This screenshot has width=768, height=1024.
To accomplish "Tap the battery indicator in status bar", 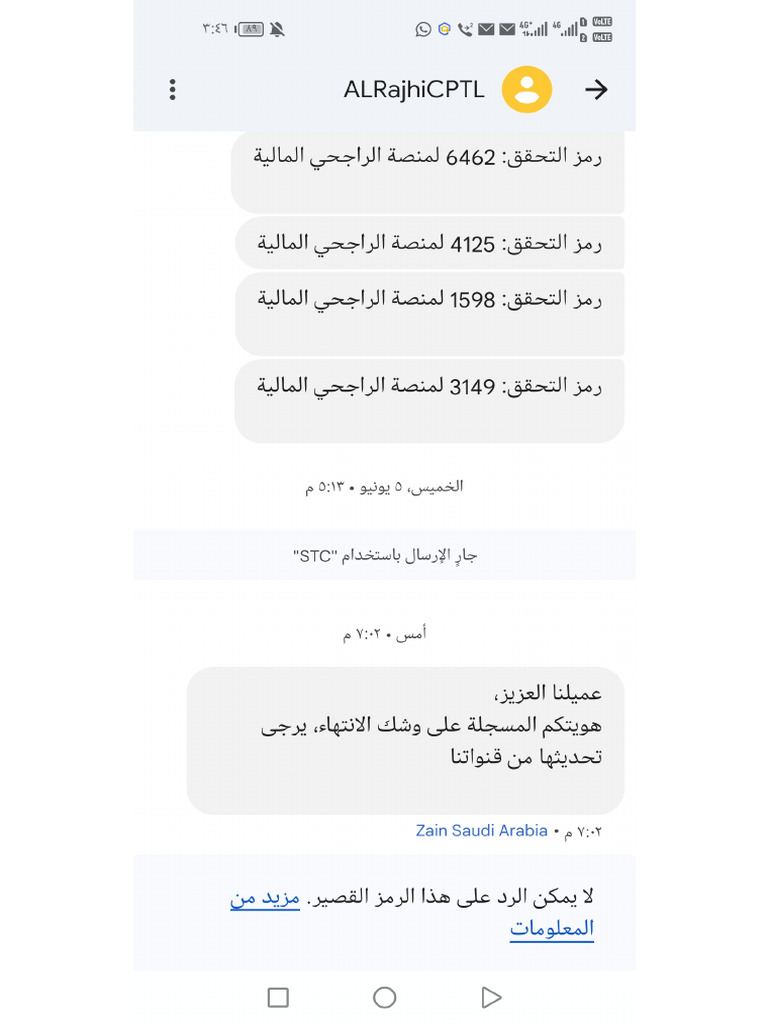I will (x=250, y=29).
